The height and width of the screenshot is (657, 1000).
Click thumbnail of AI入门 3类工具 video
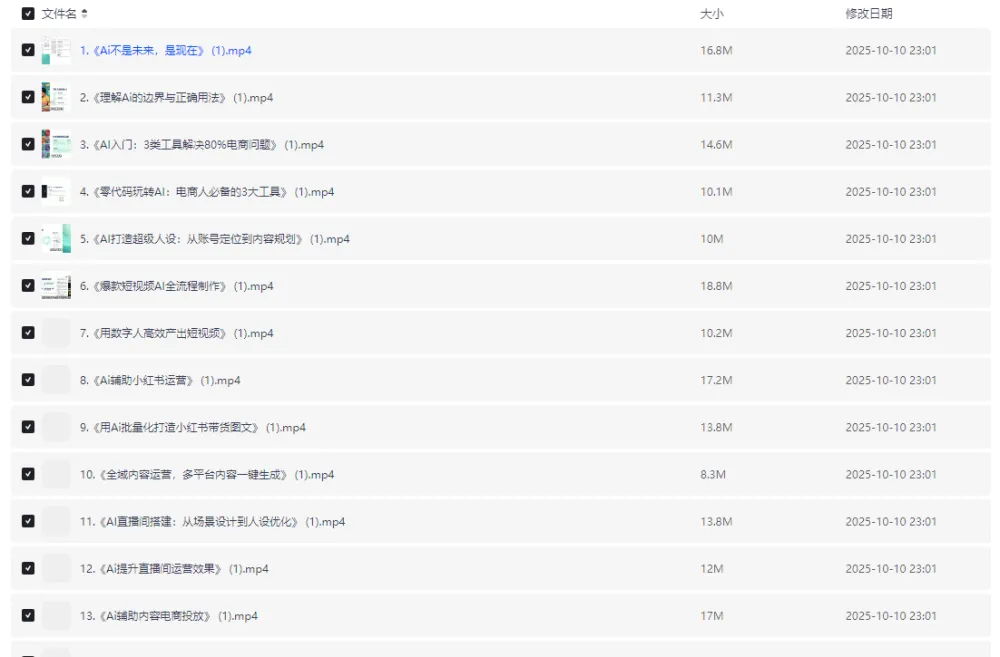56,144
